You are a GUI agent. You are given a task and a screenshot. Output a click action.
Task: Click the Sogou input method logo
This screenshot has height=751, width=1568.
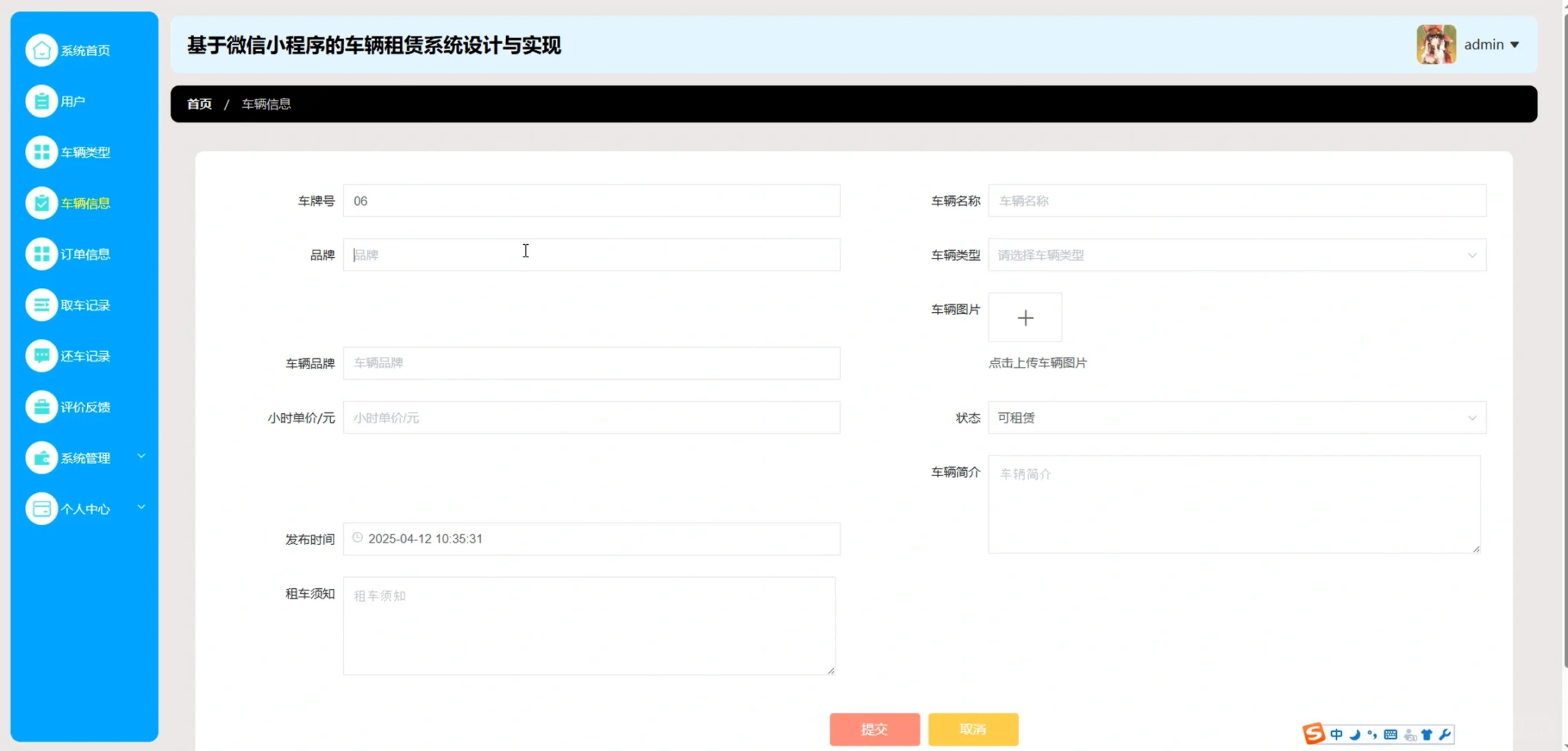coord(1314,733)
